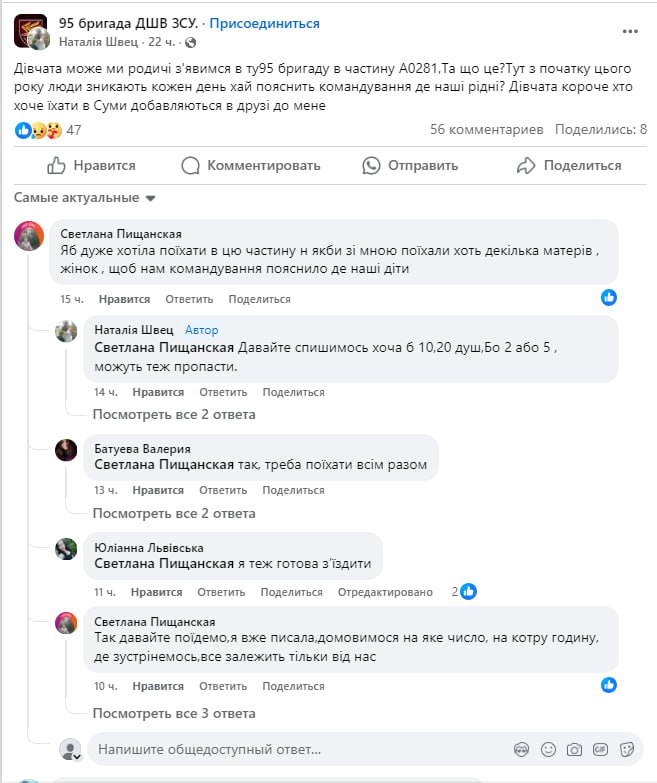Focus the Напишите общедоступный ответ field
Screen dimensions: 657x783
300,749
